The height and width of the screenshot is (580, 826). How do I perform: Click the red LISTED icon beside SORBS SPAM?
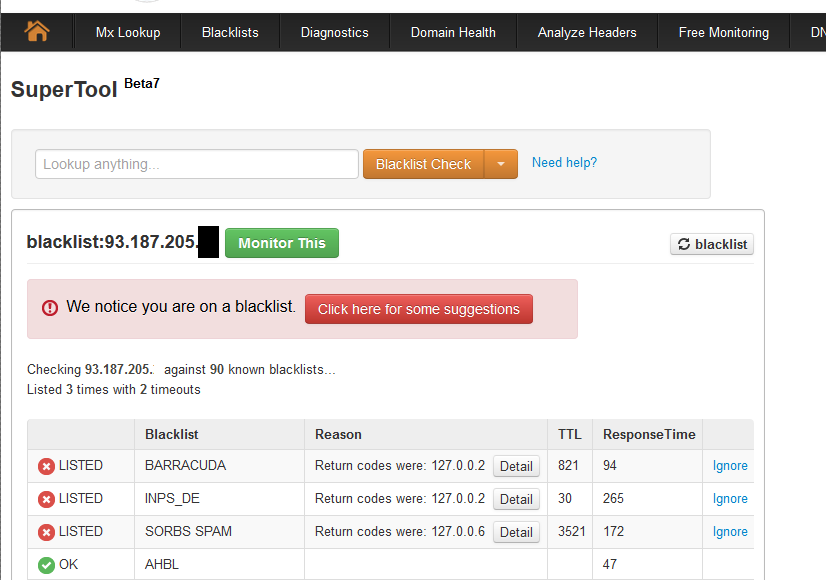(x=46, y=531)
